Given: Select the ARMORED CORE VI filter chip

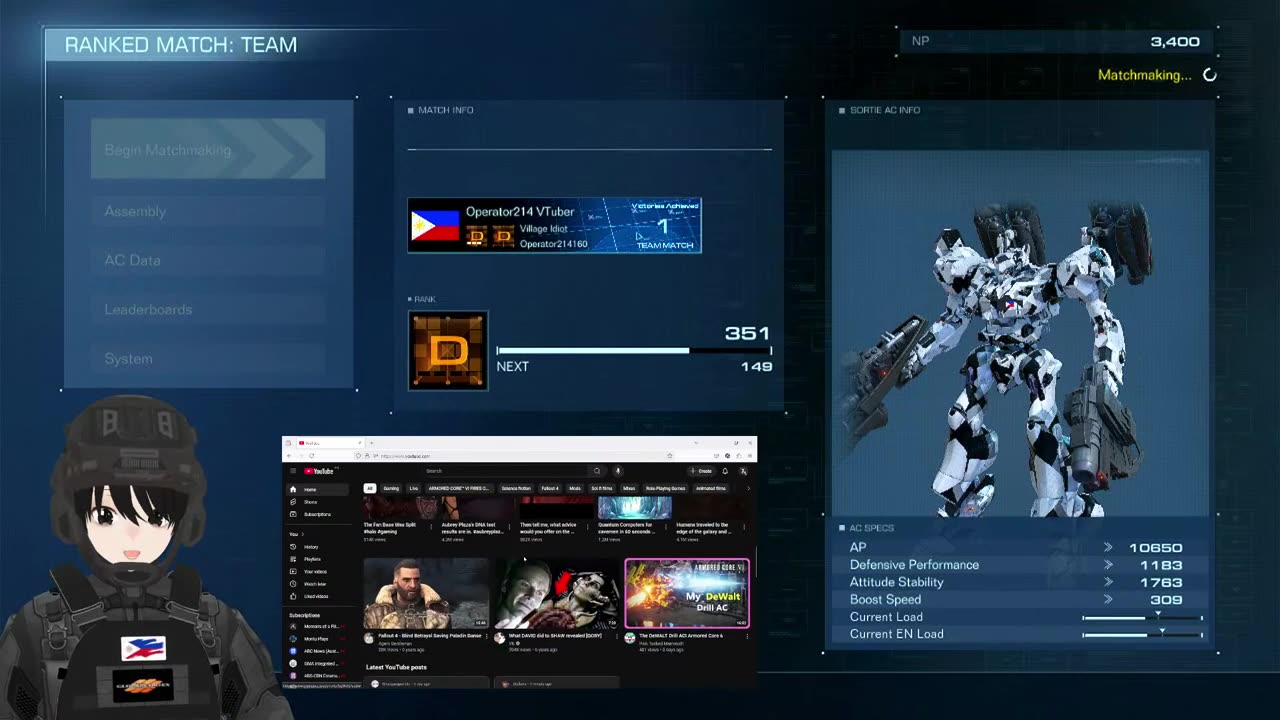Looking at the screenshot, I should pyautogui.click(x=458, y=488).
